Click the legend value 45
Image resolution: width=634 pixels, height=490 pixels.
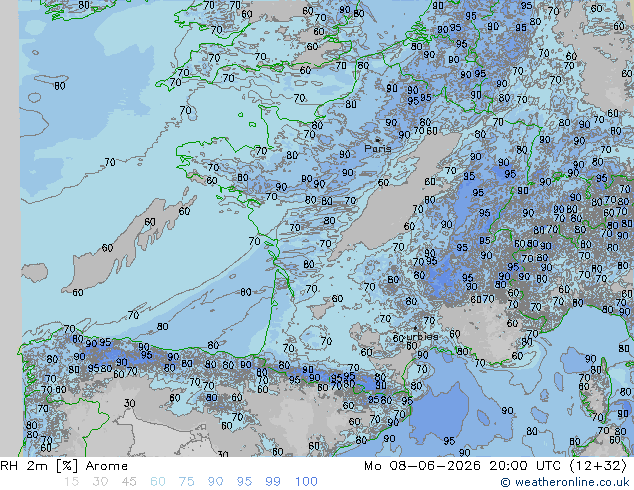click(129, 482)
